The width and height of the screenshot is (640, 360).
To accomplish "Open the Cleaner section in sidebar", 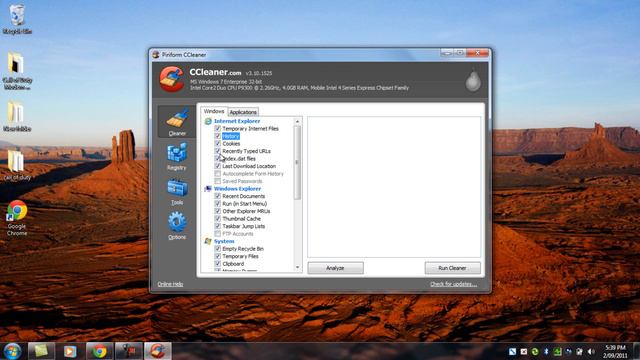I will [x=177, y=122].
